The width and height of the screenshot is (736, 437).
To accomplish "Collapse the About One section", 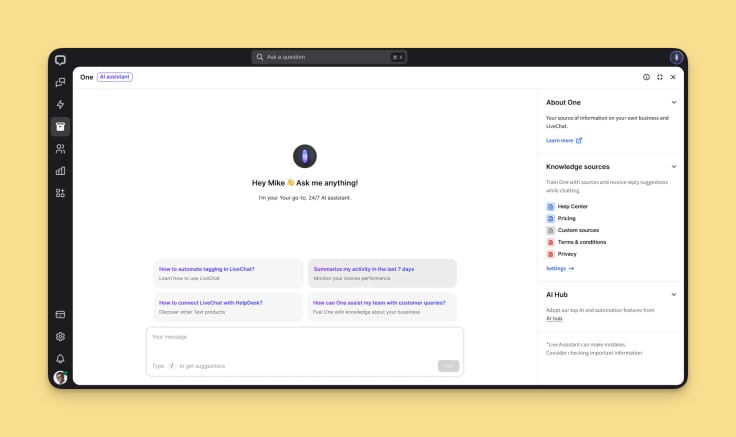I will click(x=673, y=102).
